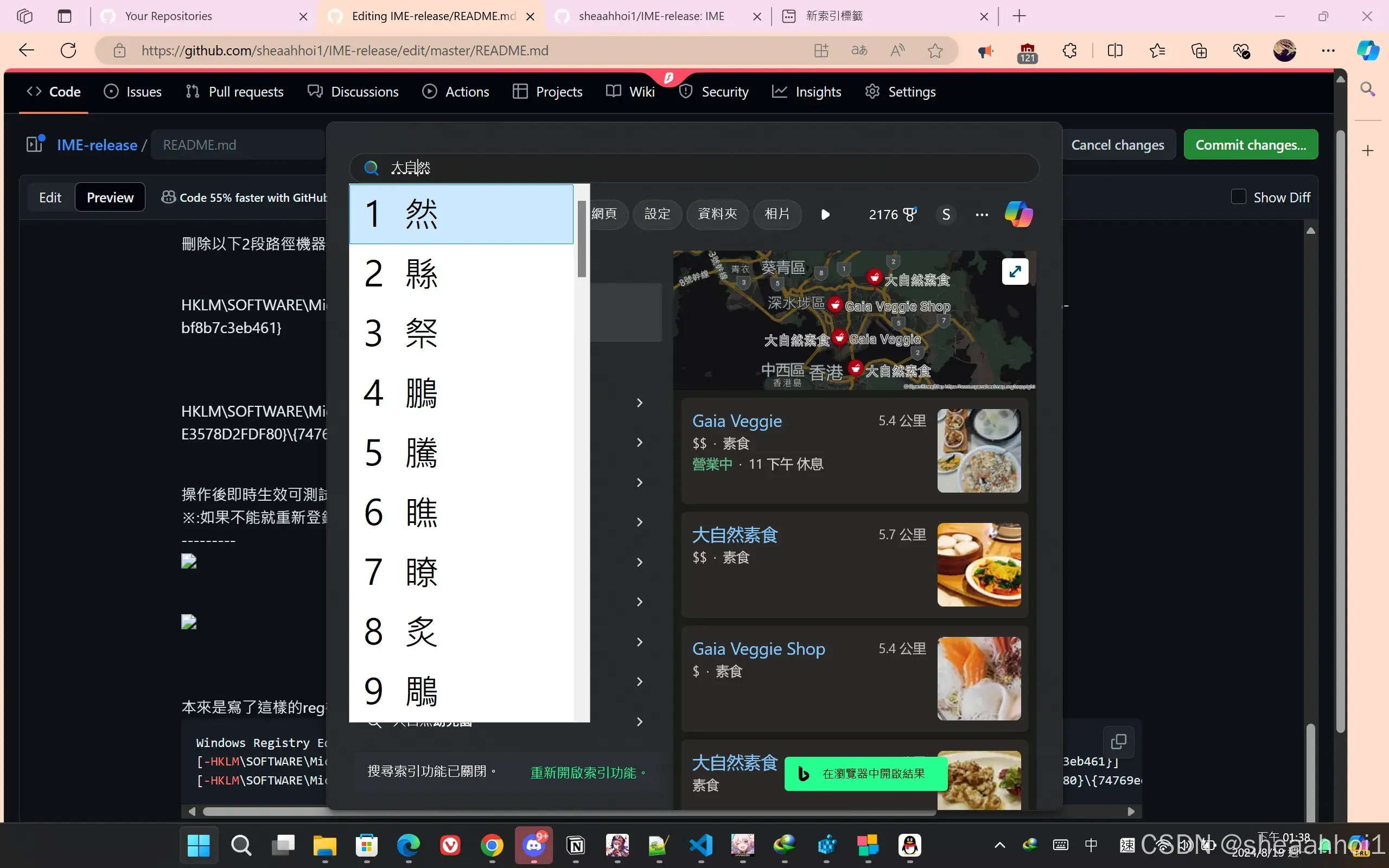Expand the map with the arrow icon
Screen dimensions: 1389x868
point(1015,271)
